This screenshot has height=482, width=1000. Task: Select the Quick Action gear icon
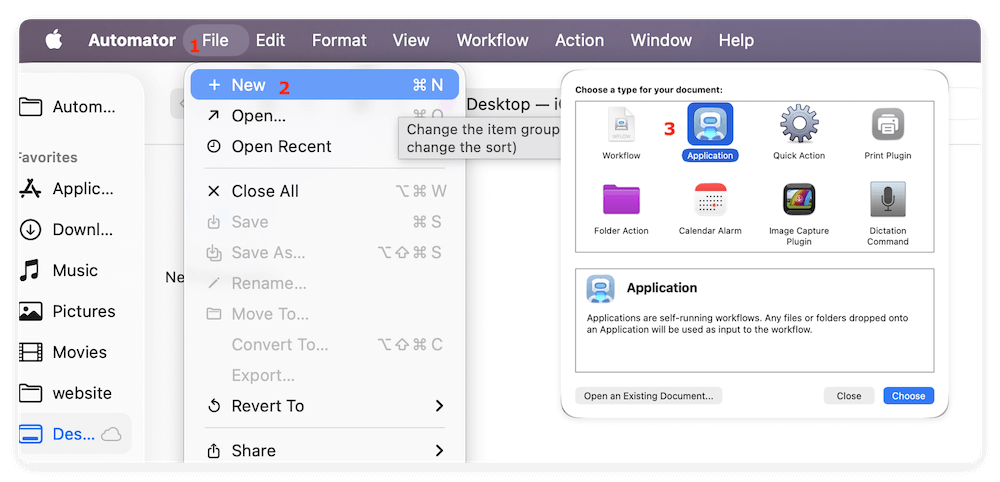click(x=799, y=124)
